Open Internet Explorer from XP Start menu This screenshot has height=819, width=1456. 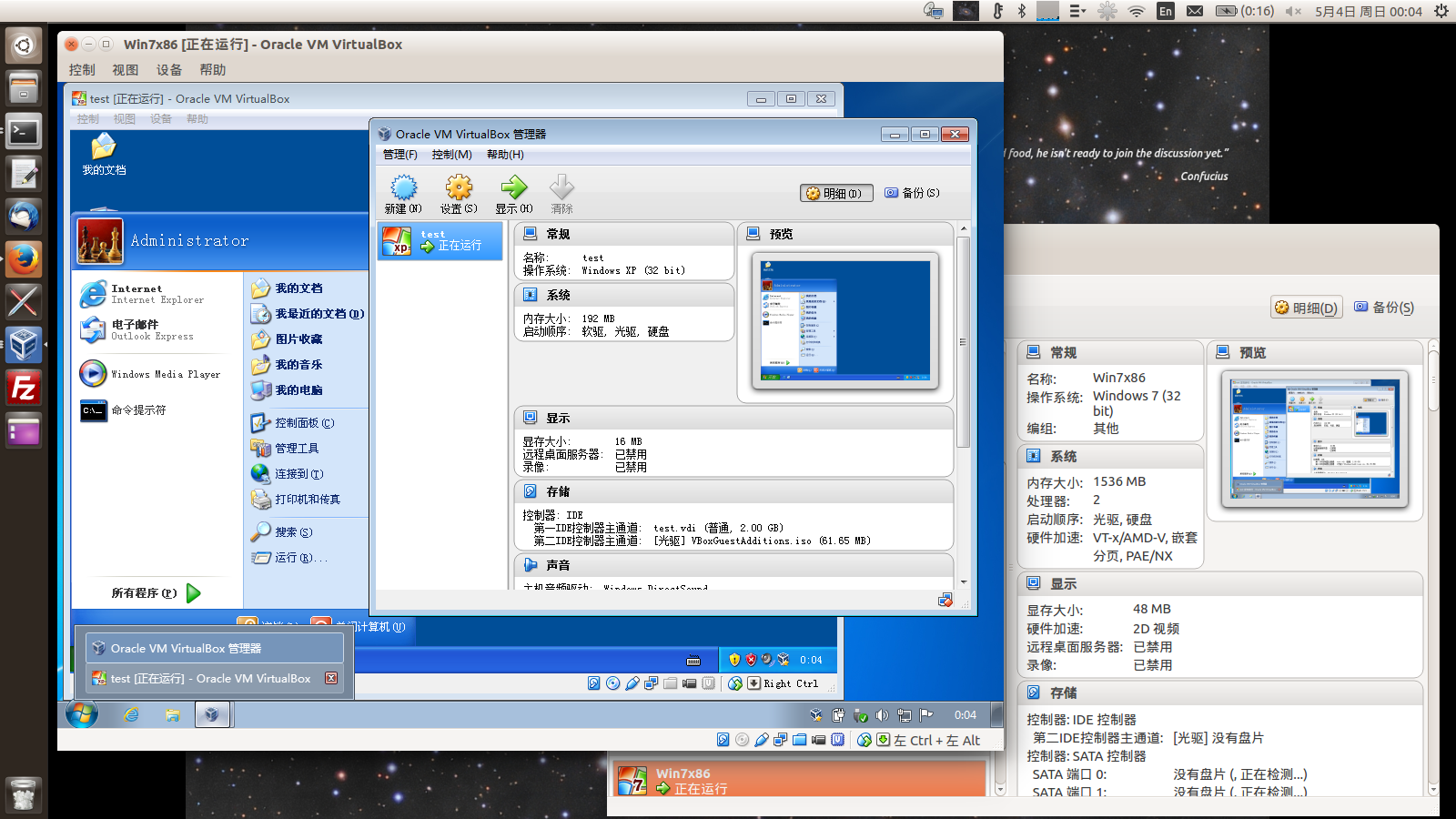point(156,293)
